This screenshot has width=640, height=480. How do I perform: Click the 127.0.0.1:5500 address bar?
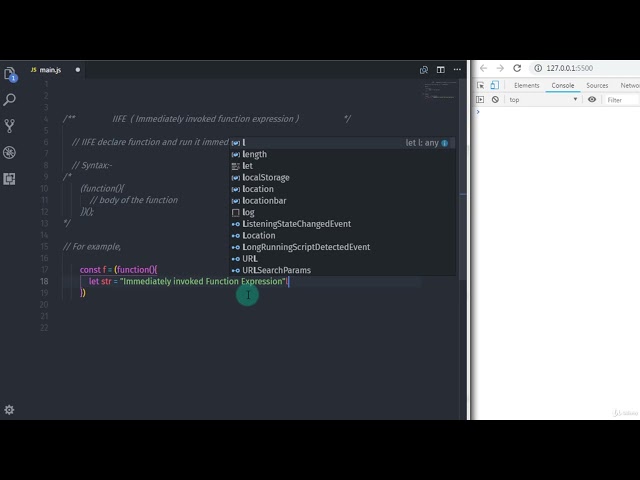pyautogui.click(x=570, y=68)
